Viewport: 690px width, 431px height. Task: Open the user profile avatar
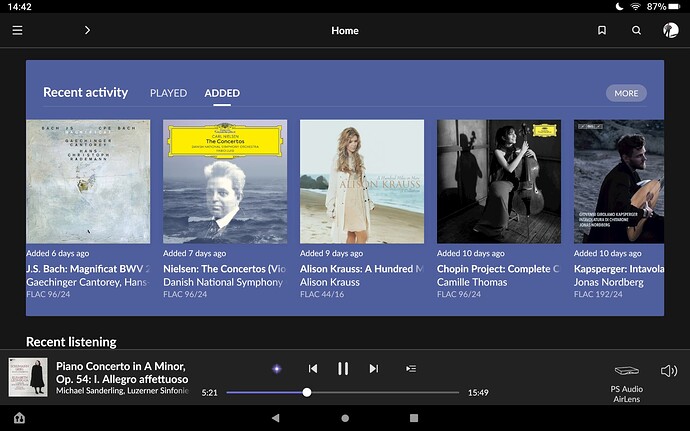tap(671, 30)
